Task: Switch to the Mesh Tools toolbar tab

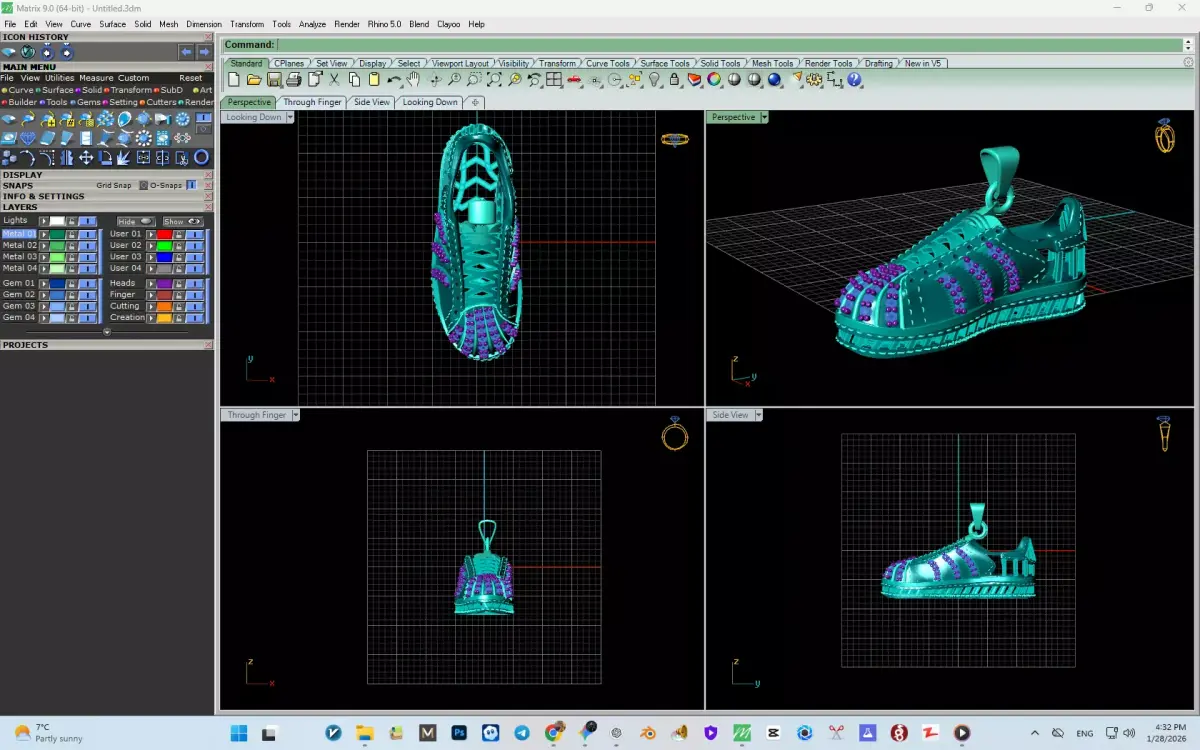Action: (772, 63)
